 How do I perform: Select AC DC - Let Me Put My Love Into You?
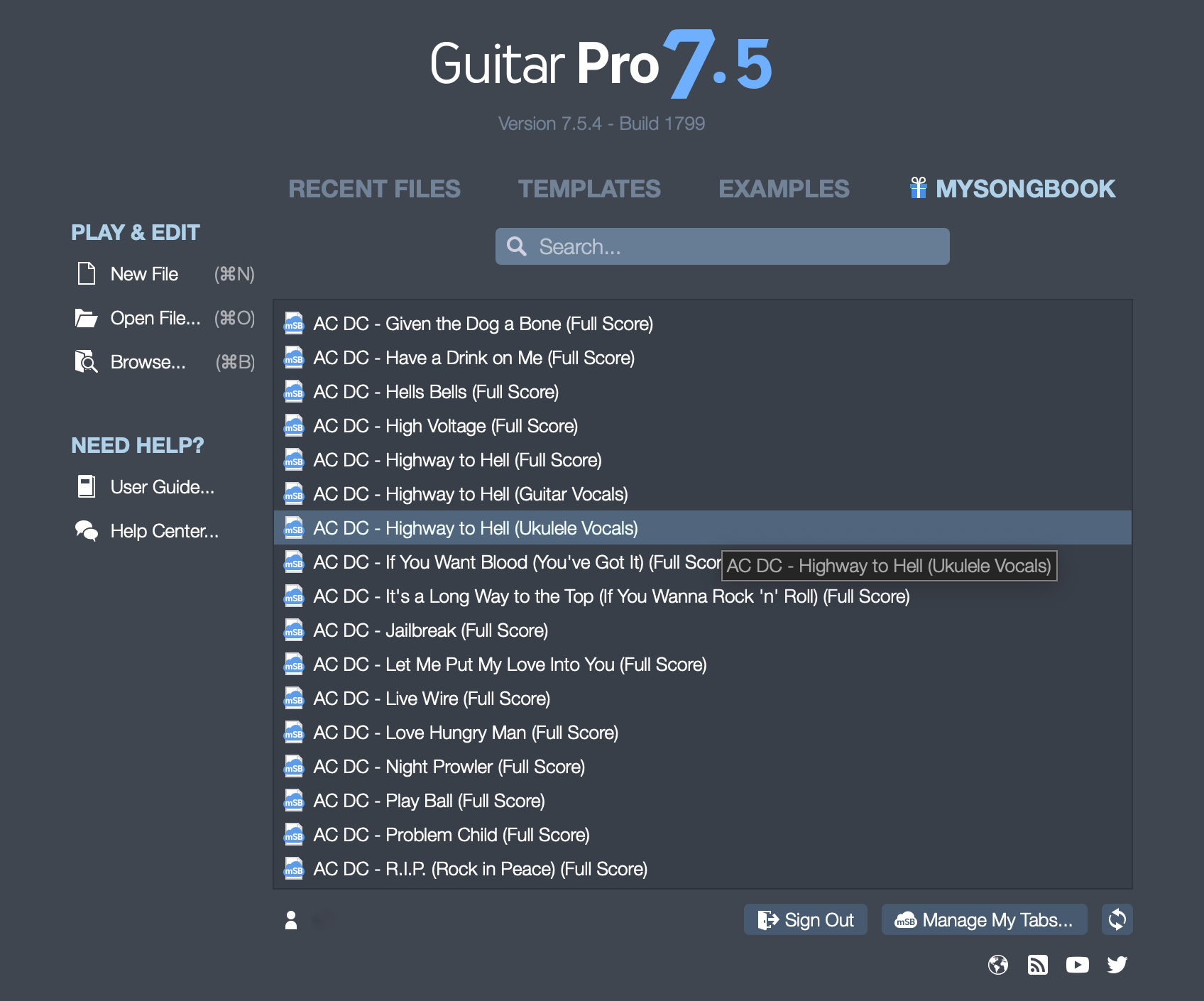click(x=703, y=664)
